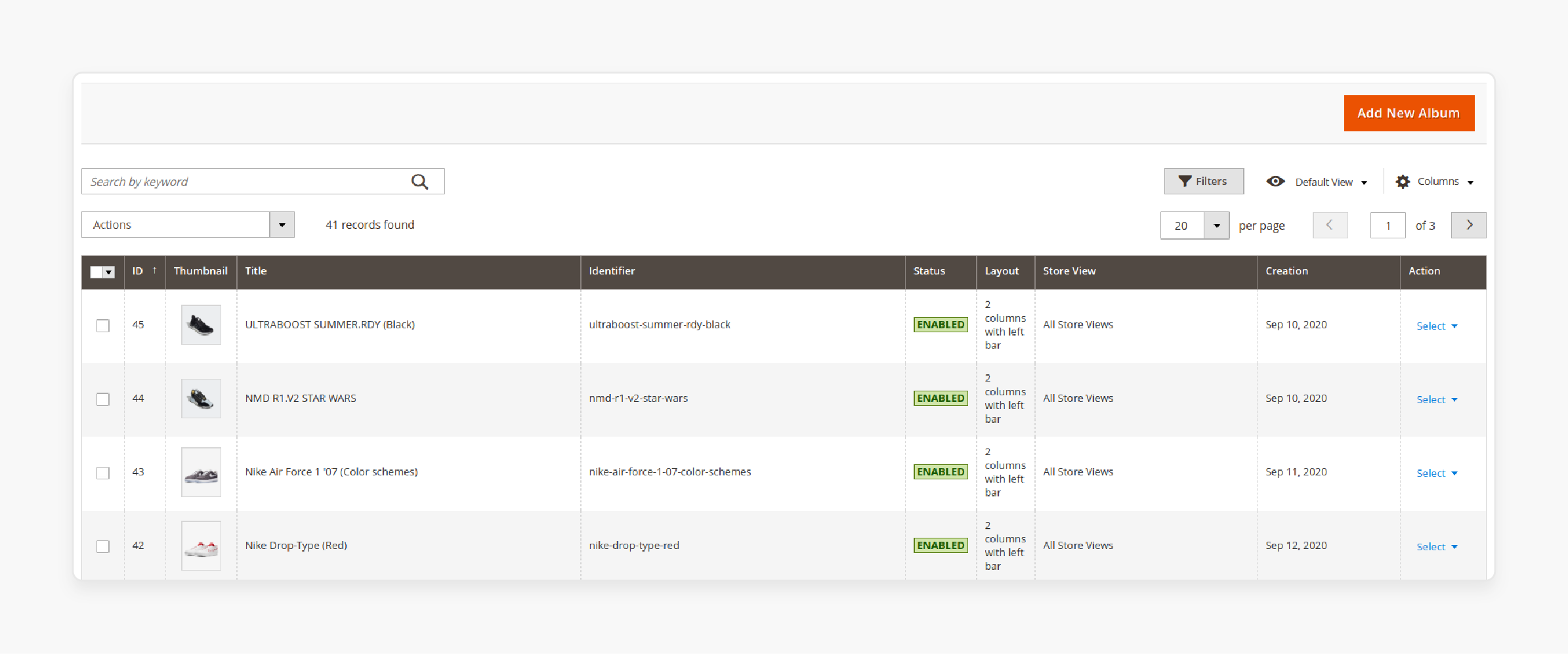Click title ULTRABOOST SUMMER.RDY (Black)
The height and width of the screenshot is (654, 1568).
point(330,325)
